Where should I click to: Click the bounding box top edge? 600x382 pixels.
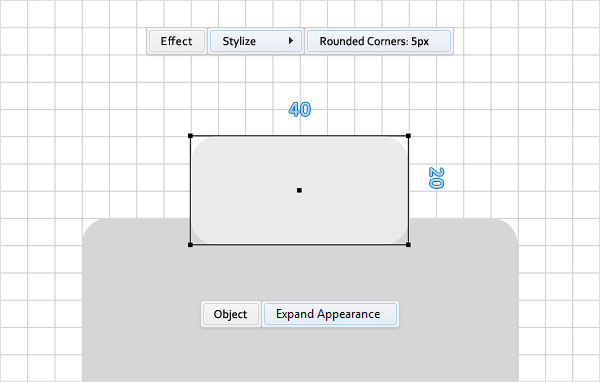(x=299, y=136)
